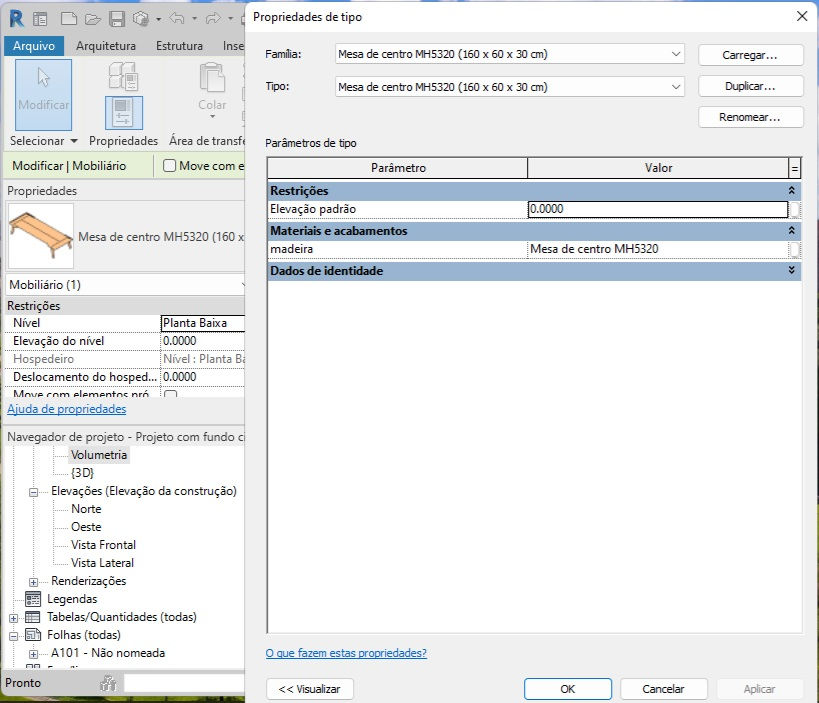Toggle the Move com elementos checkbox in options bar

169,166
